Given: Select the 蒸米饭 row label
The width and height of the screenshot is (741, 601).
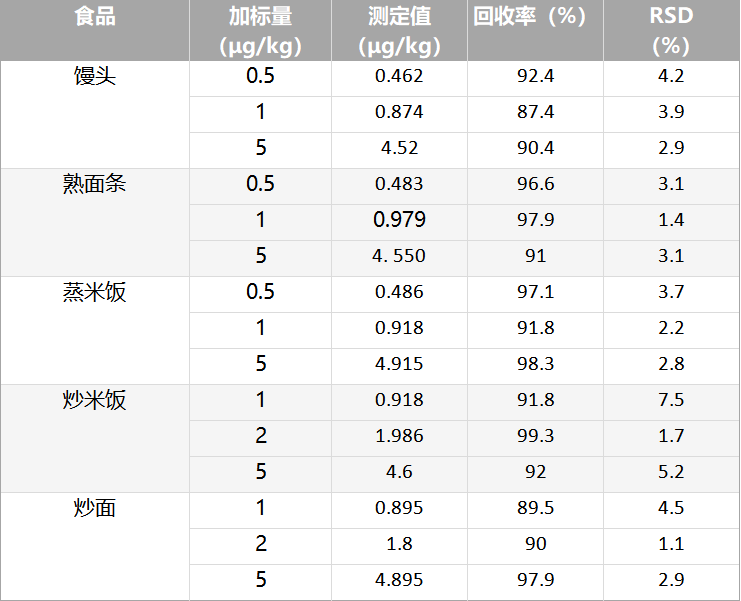Looking at the screenshot, I should 95,292.
